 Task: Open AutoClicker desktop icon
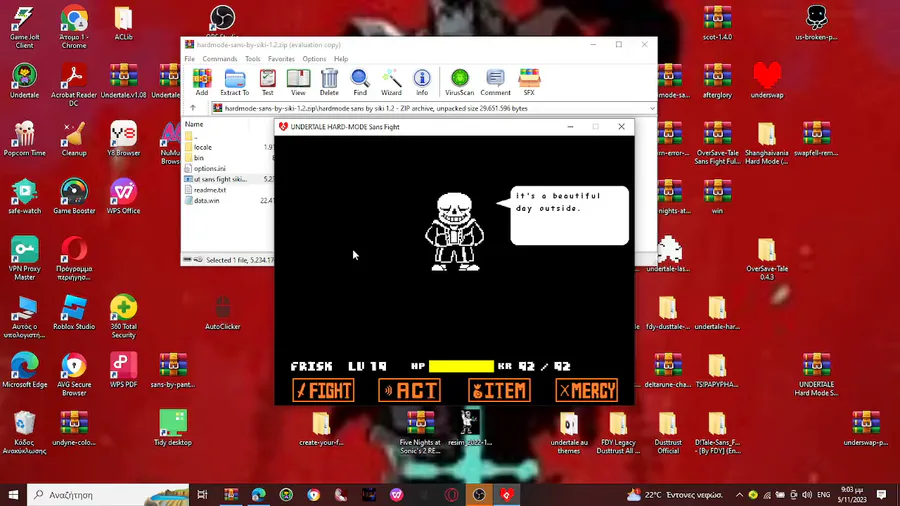223,313
